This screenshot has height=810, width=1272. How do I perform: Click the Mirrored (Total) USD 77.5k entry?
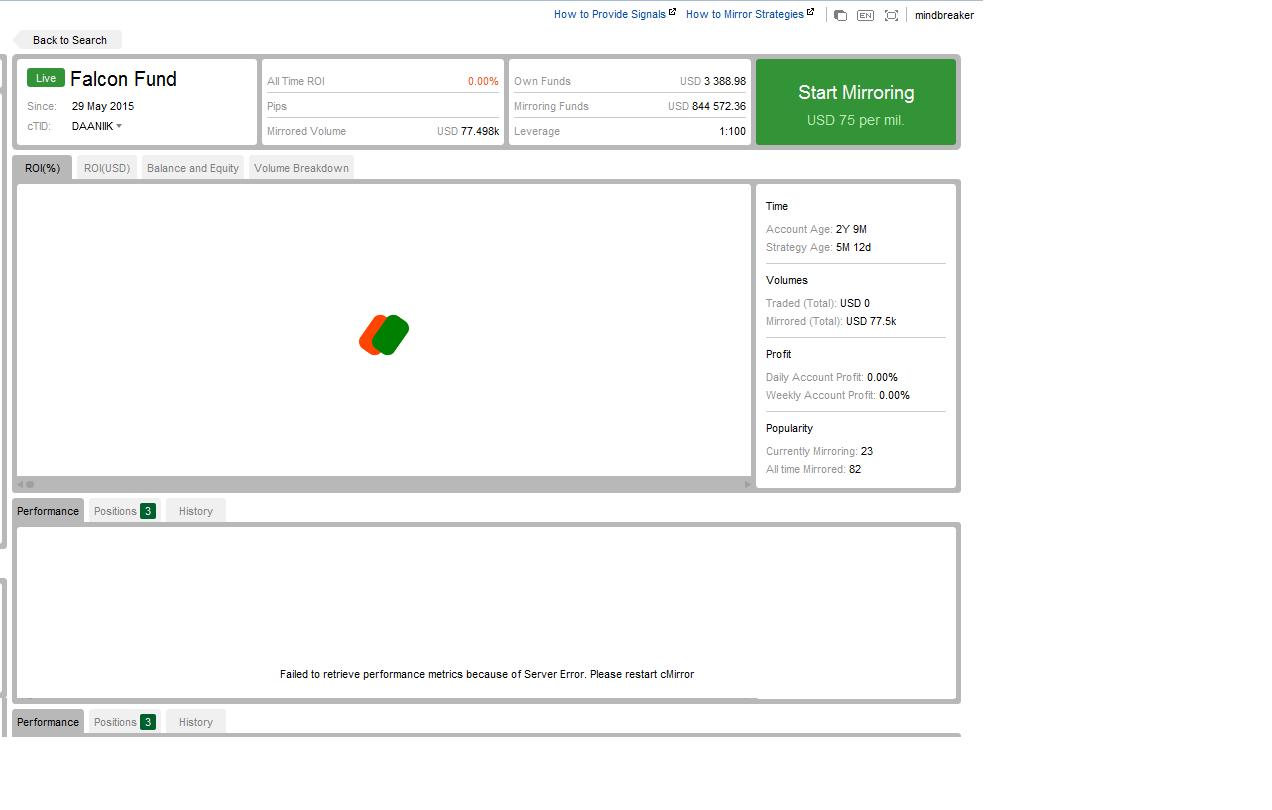831,321
